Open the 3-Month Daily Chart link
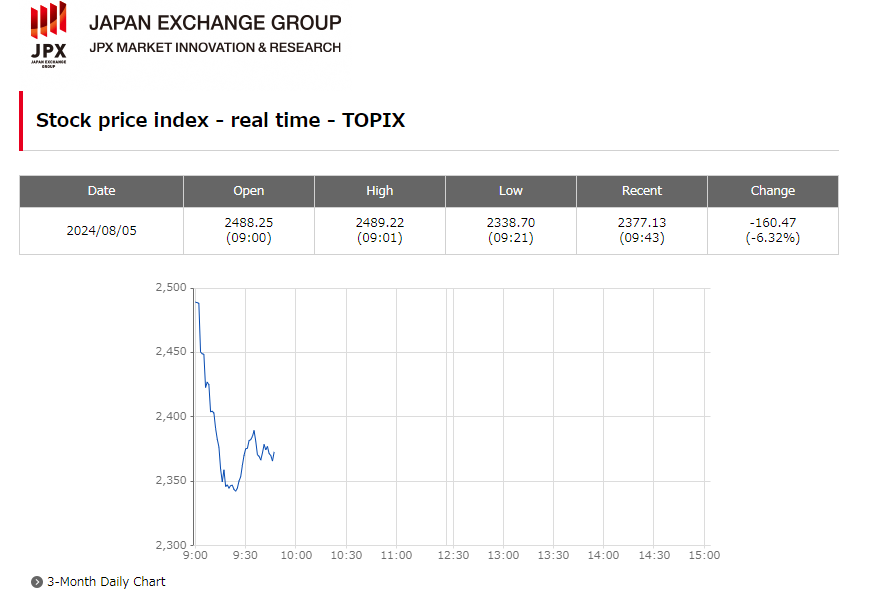Screen dimensions: 869x597 106,582
